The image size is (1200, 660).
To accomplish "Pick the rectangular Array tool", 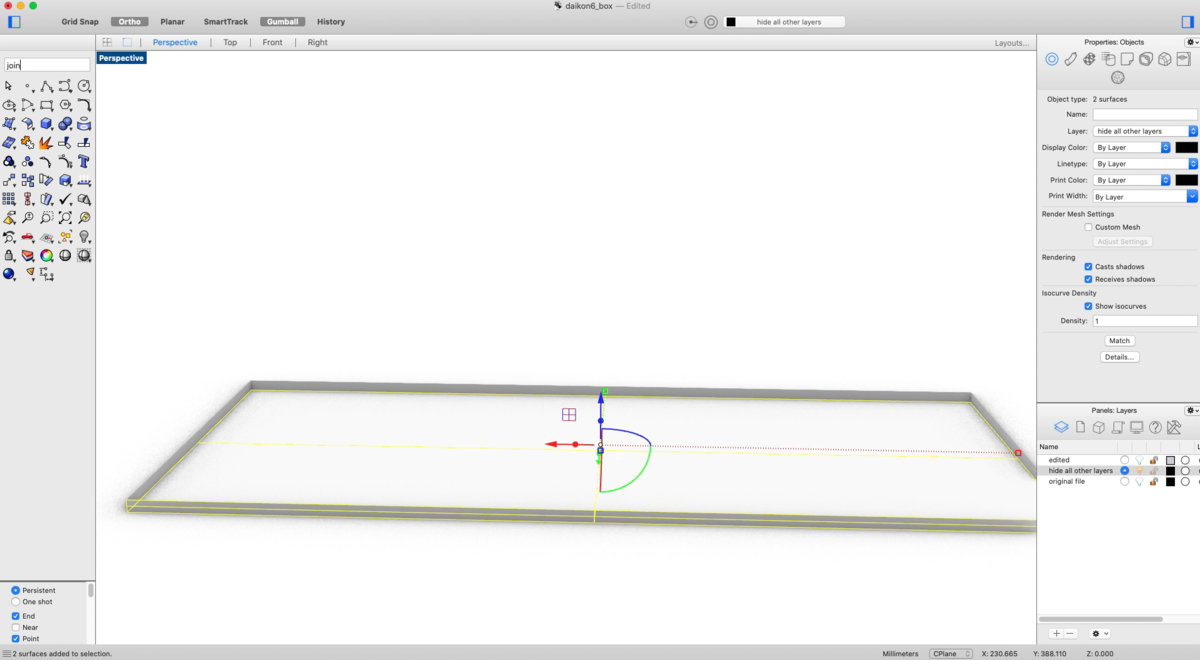I will [x=9, y=199].
